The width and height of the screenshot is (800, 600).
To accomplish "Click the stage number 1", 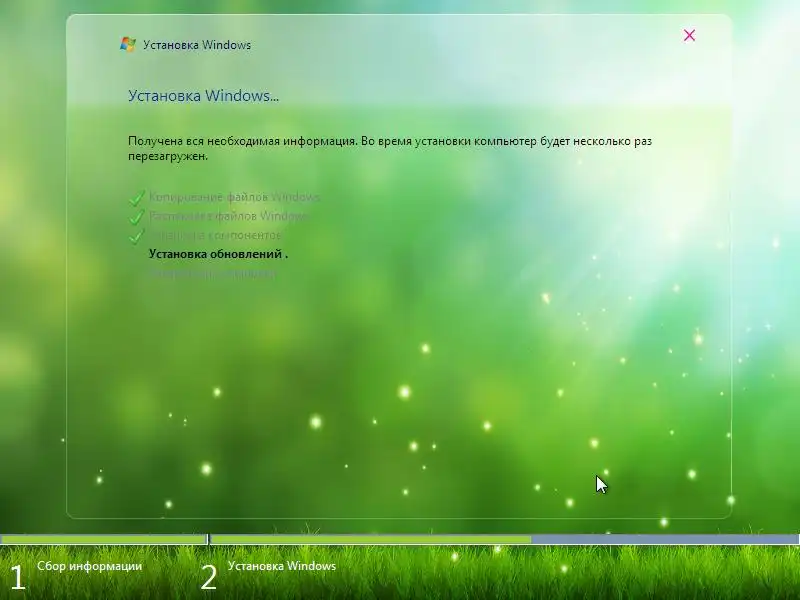I will 18,578.
